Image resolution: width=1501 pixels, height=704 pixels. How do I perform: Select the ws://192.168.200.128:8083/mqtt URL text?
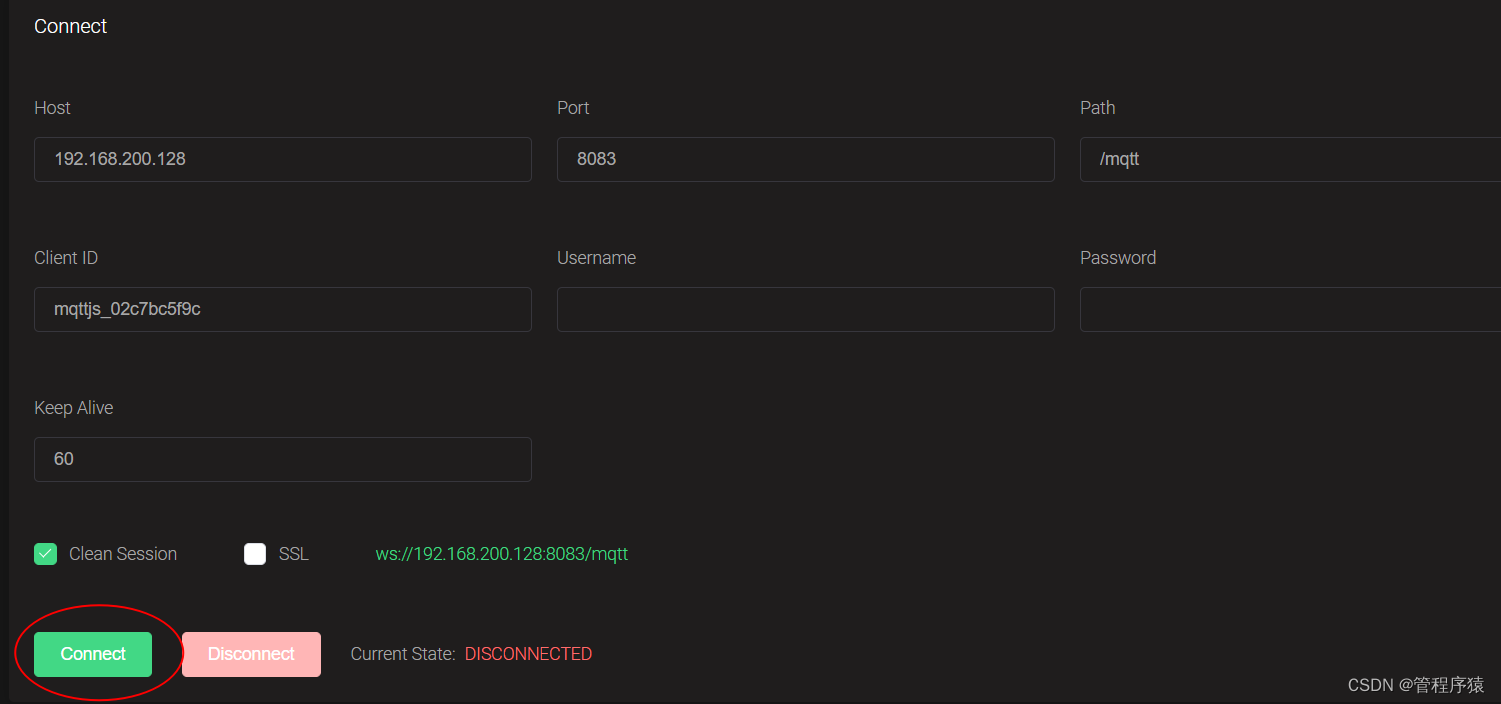click(502, 554)
